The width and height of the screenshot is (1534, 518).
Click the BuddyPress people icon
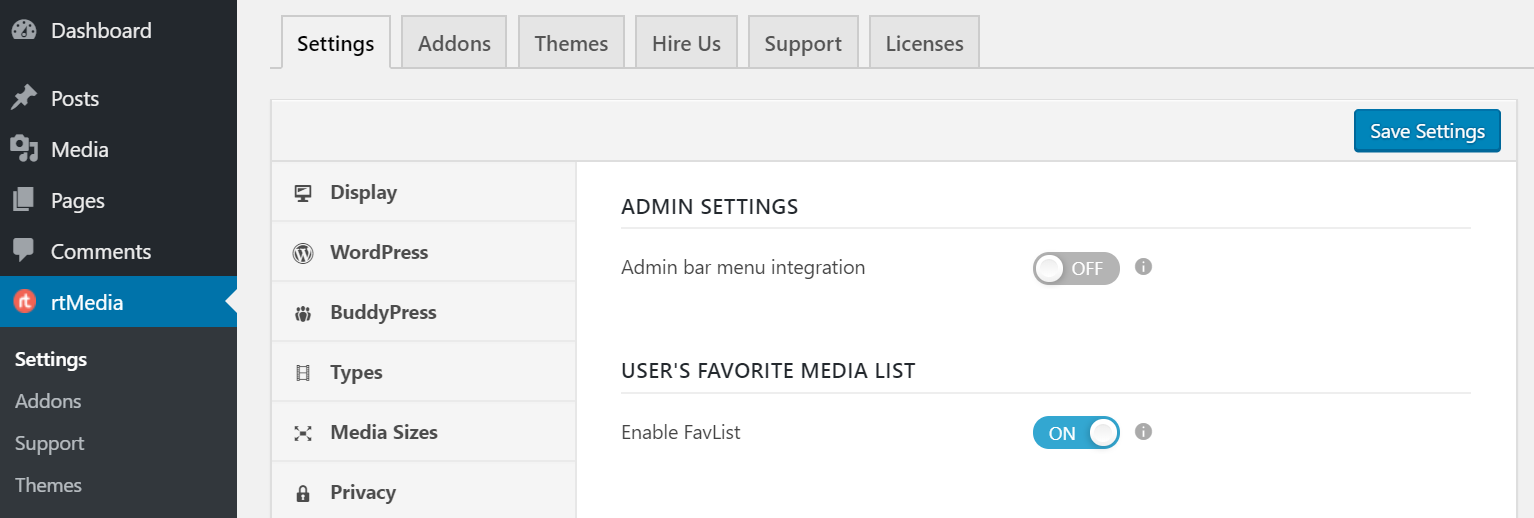pyautogui.click(x=303, y=313)
